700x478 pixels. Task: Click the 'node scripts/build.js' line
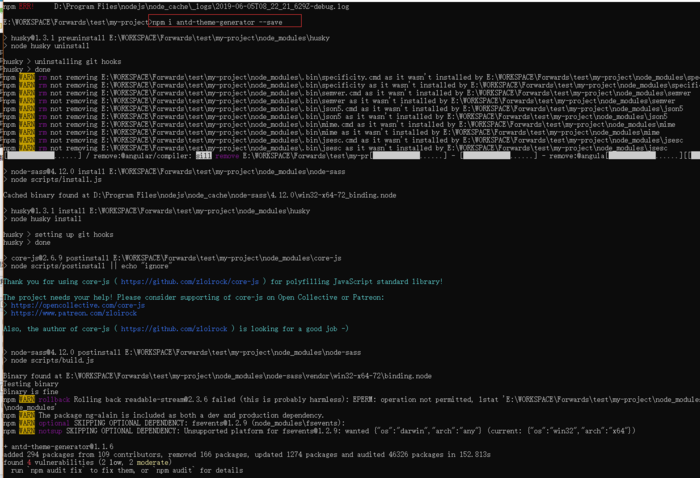click(48, 360)
